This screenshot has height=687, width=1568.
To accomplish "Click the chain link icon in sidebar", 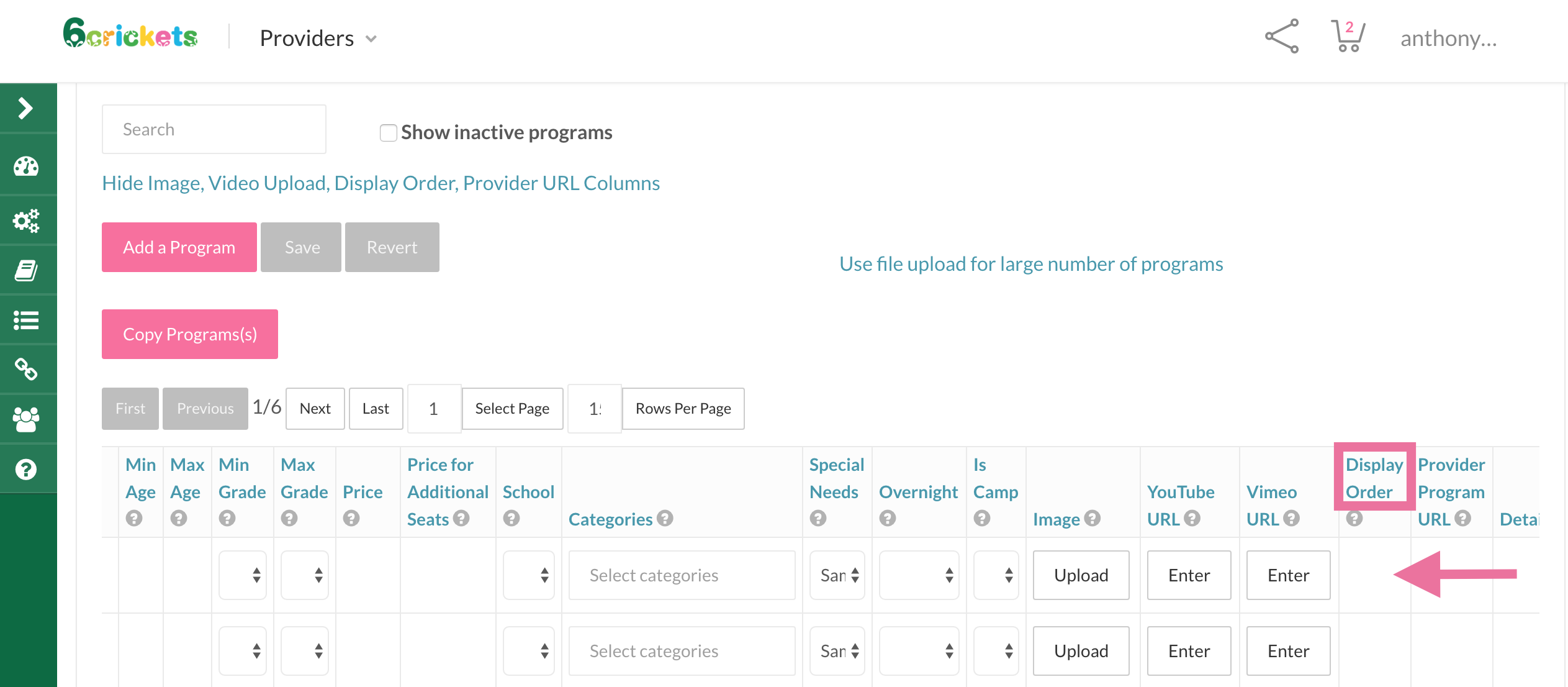I will (26, 369).
